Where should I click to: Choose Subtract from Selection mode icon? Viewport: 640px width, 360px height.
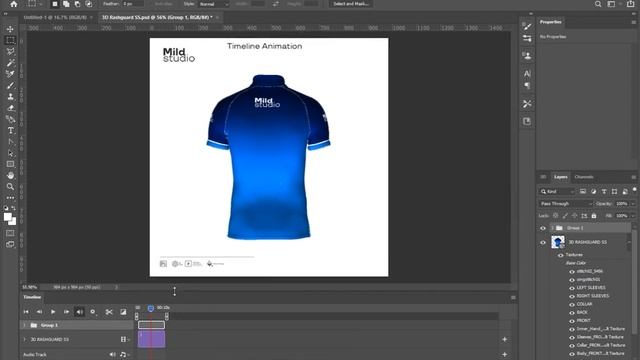coord(78,4)
